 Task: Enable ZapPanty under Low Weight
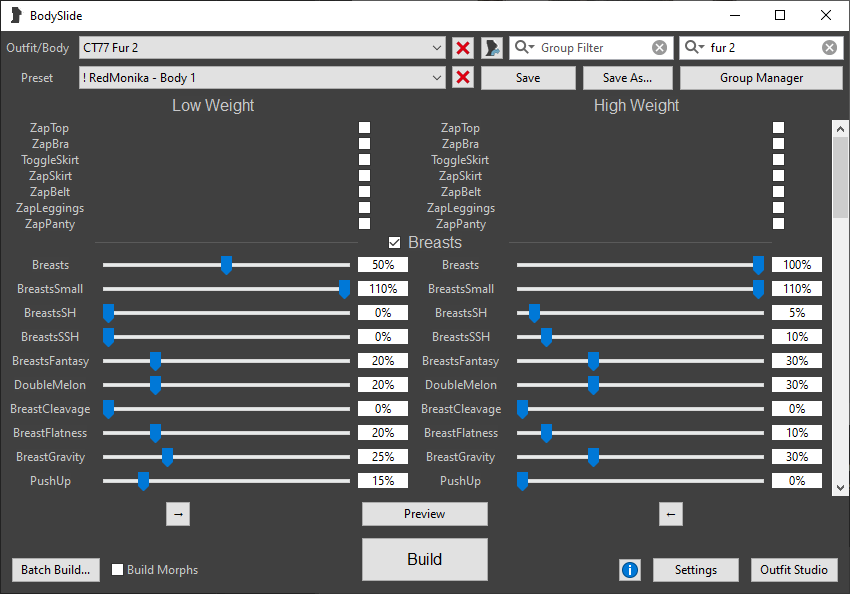pyautogui.click(x=364, y=223)
